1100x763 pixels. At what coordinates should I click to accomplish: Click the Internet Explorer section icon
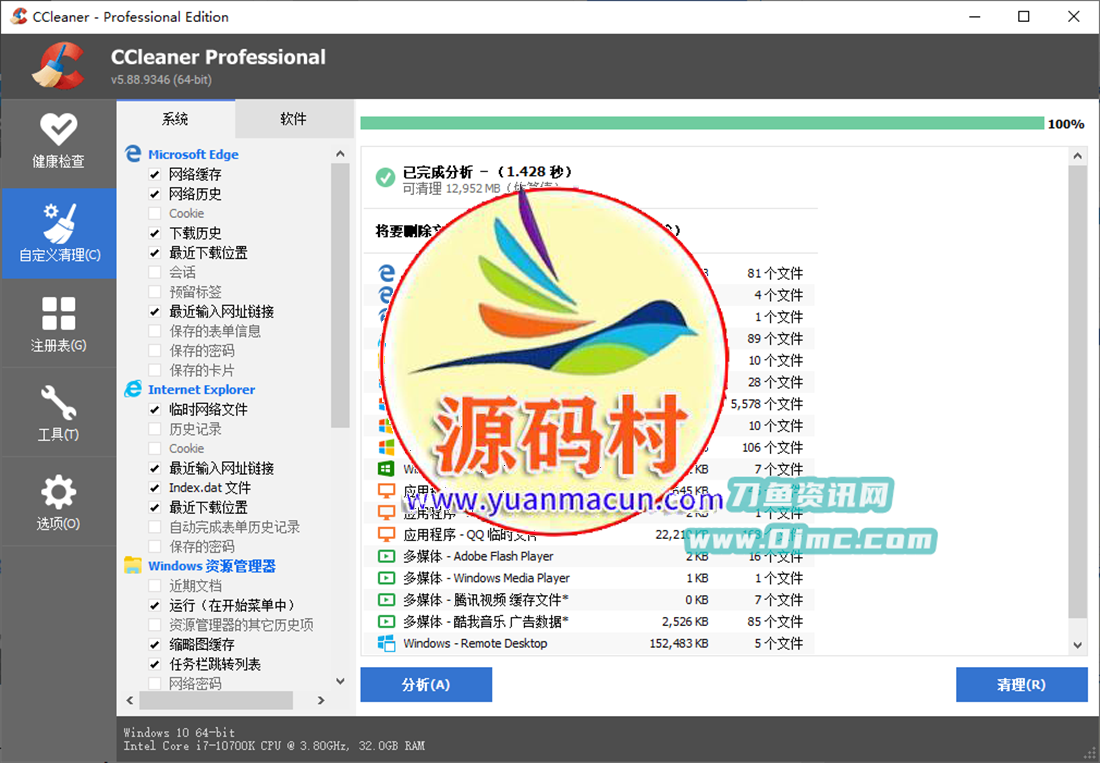point(133,389)
